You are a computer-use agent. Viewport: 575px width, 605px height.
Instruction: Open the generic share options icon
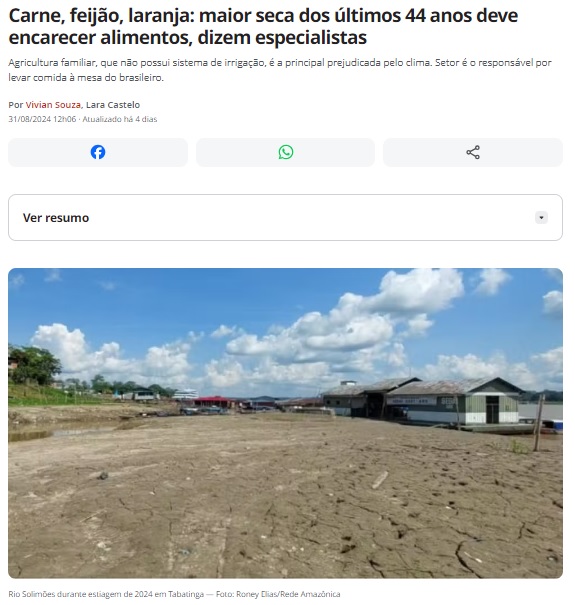click(473, 152)
